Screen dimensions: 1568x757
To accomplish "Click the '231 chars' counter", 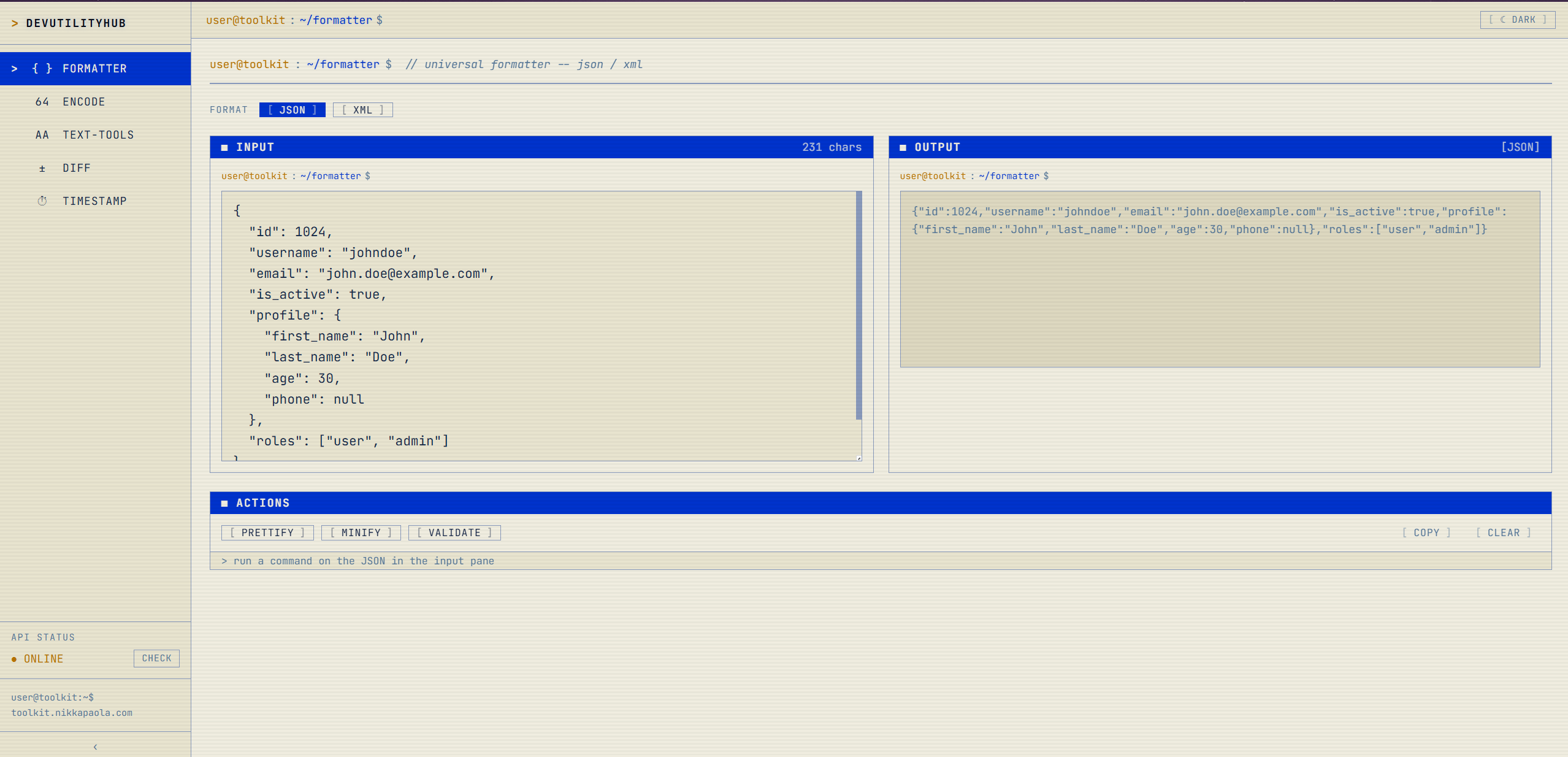I will 832,147.
